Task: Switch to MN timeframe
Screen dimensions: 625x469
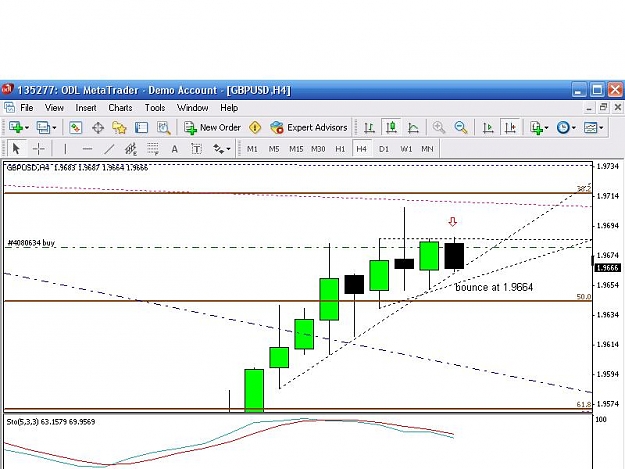Action: [427, 149]
